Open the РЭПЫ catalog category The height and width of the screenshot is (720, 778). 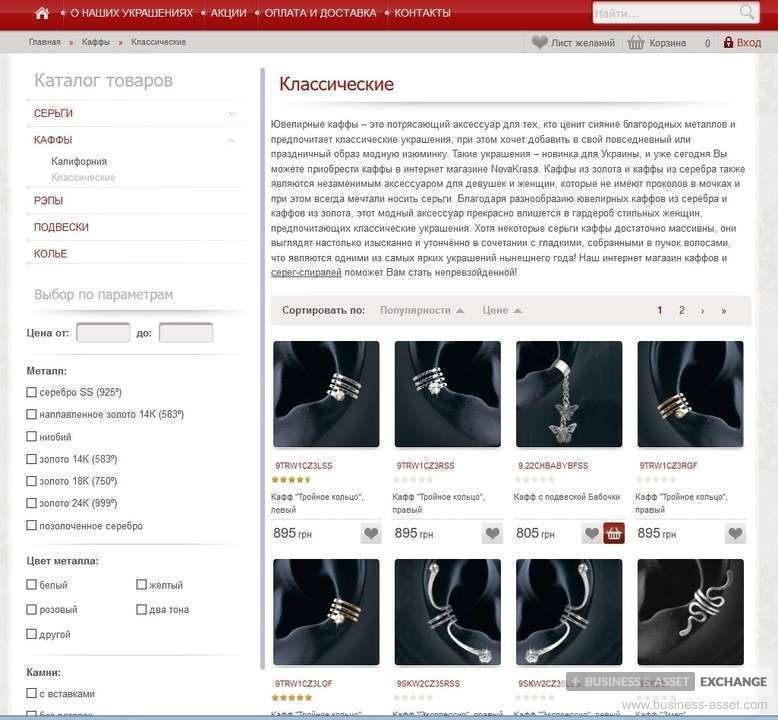pyautogui.click(x=48, y=200)
